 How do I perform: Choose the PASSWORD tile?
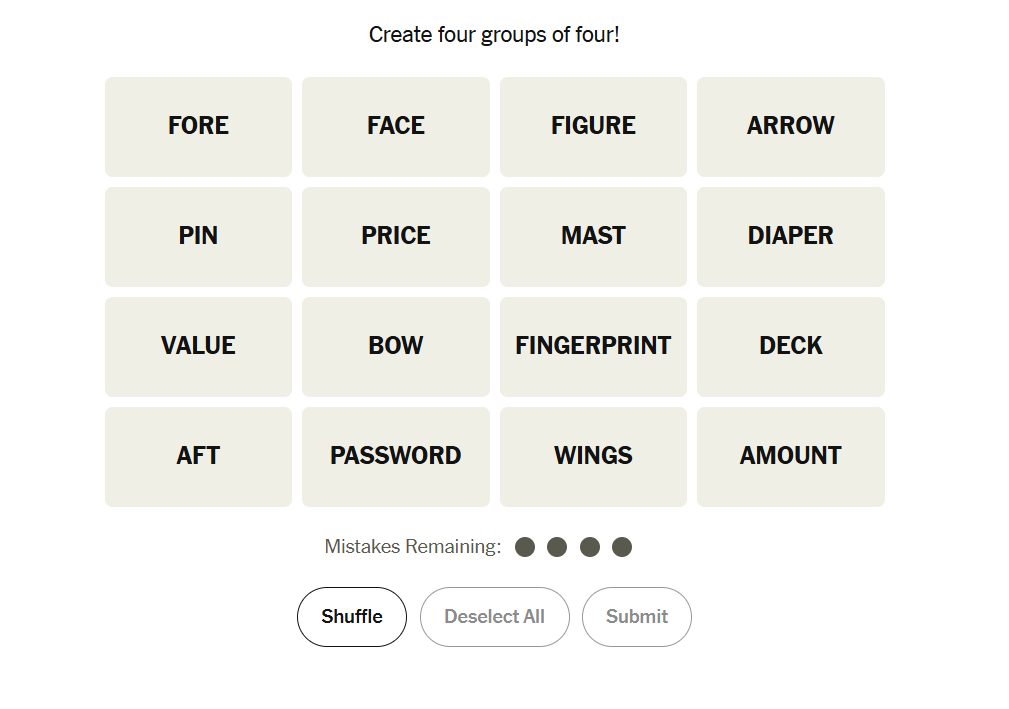[x=396, y=456]
